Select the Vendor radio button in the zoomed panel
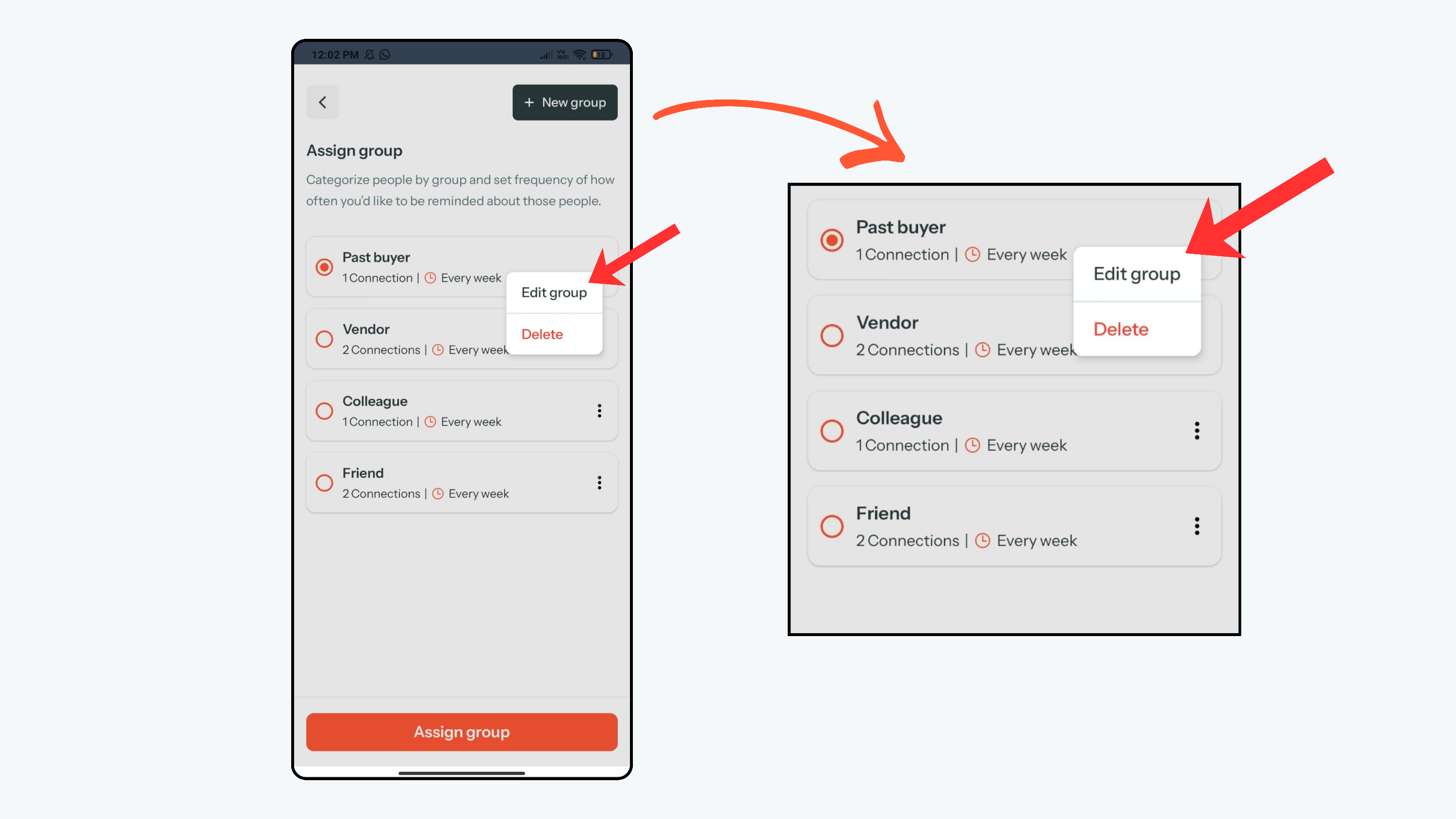1456x819 pixels. pyautogui.click(x=832, y=336)
